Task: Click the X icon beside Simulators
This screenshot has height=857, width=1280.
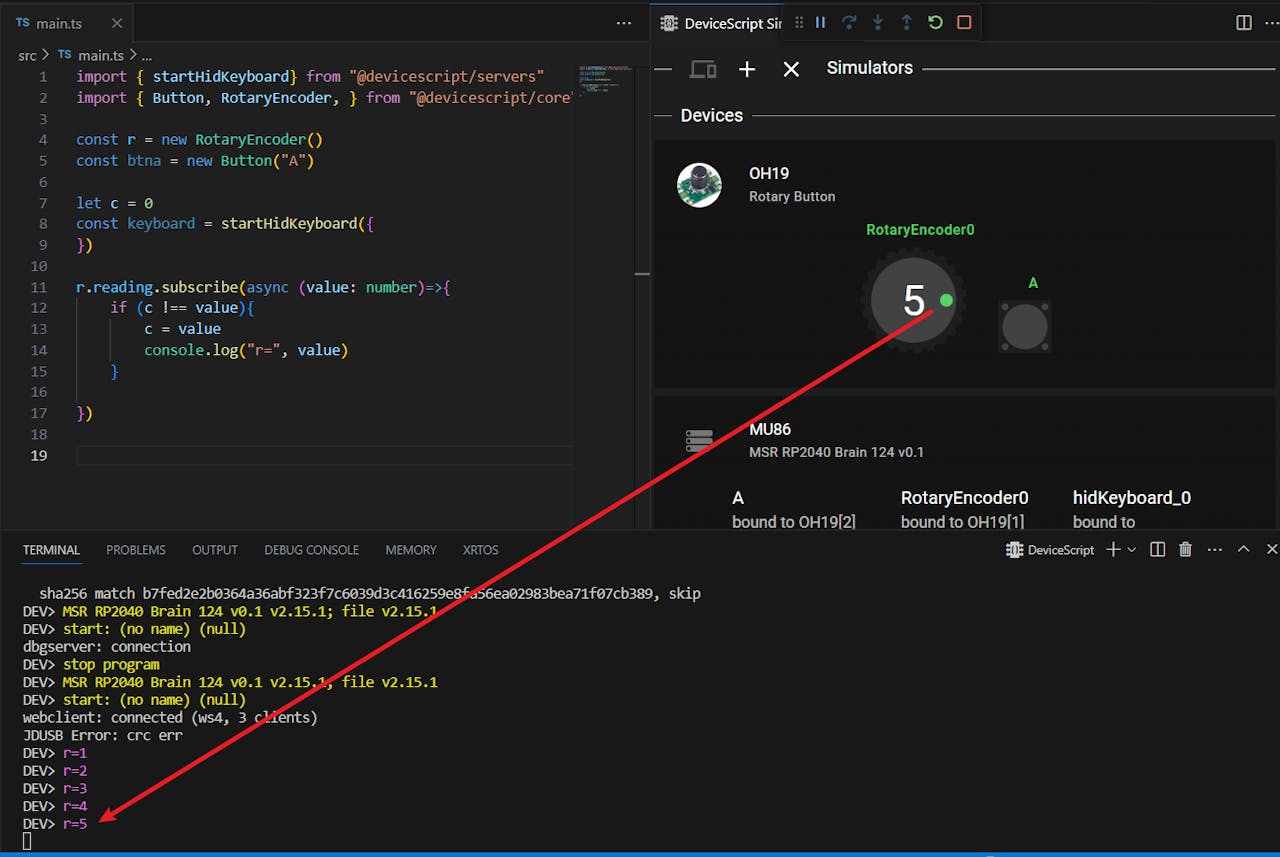Action: pos(791,69)
